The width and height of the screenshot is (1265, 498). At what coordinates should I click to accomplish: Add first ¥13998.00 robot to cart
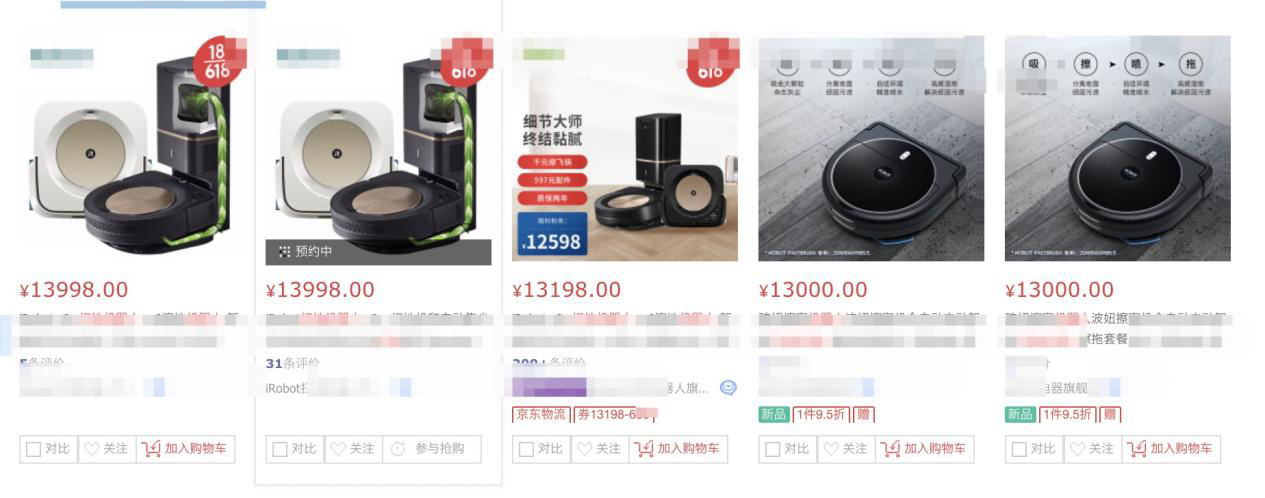pyautogui.click(x=185, y=449)
